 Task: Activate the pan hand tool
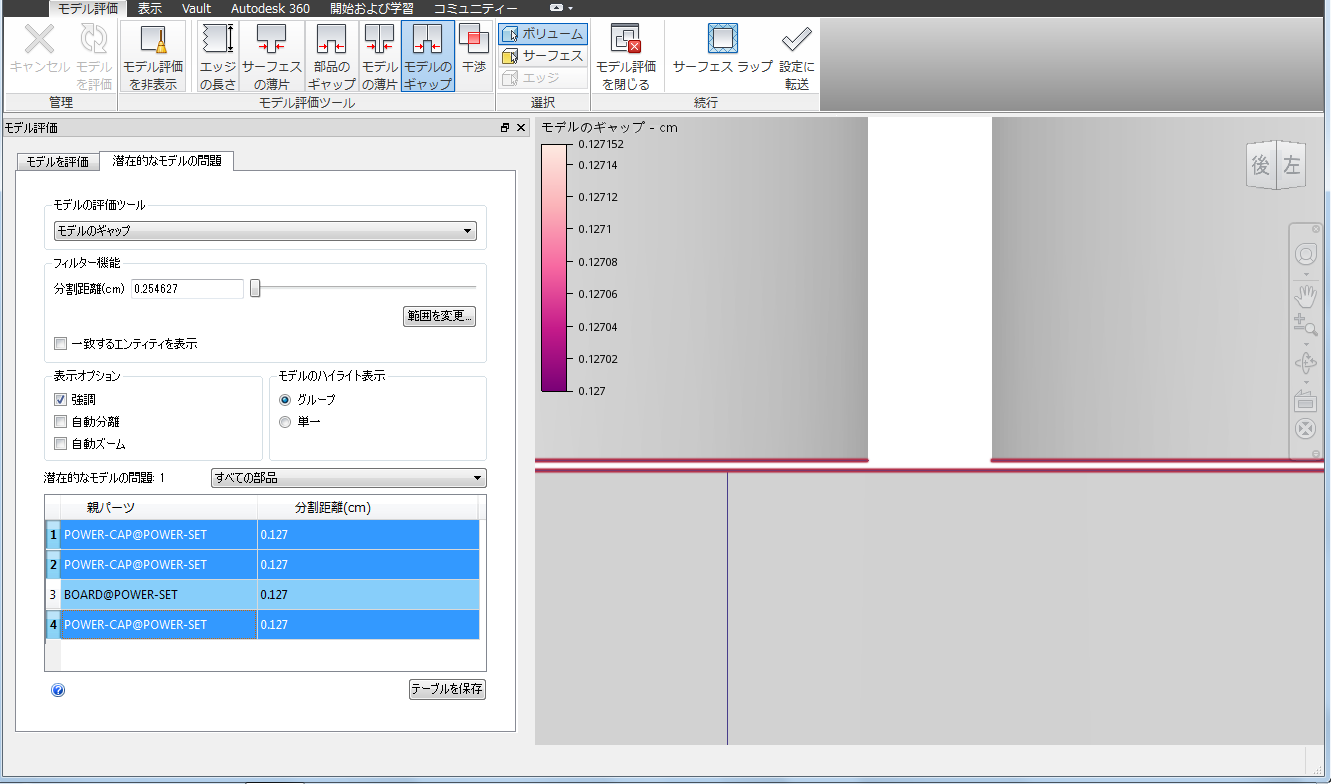1305,295
